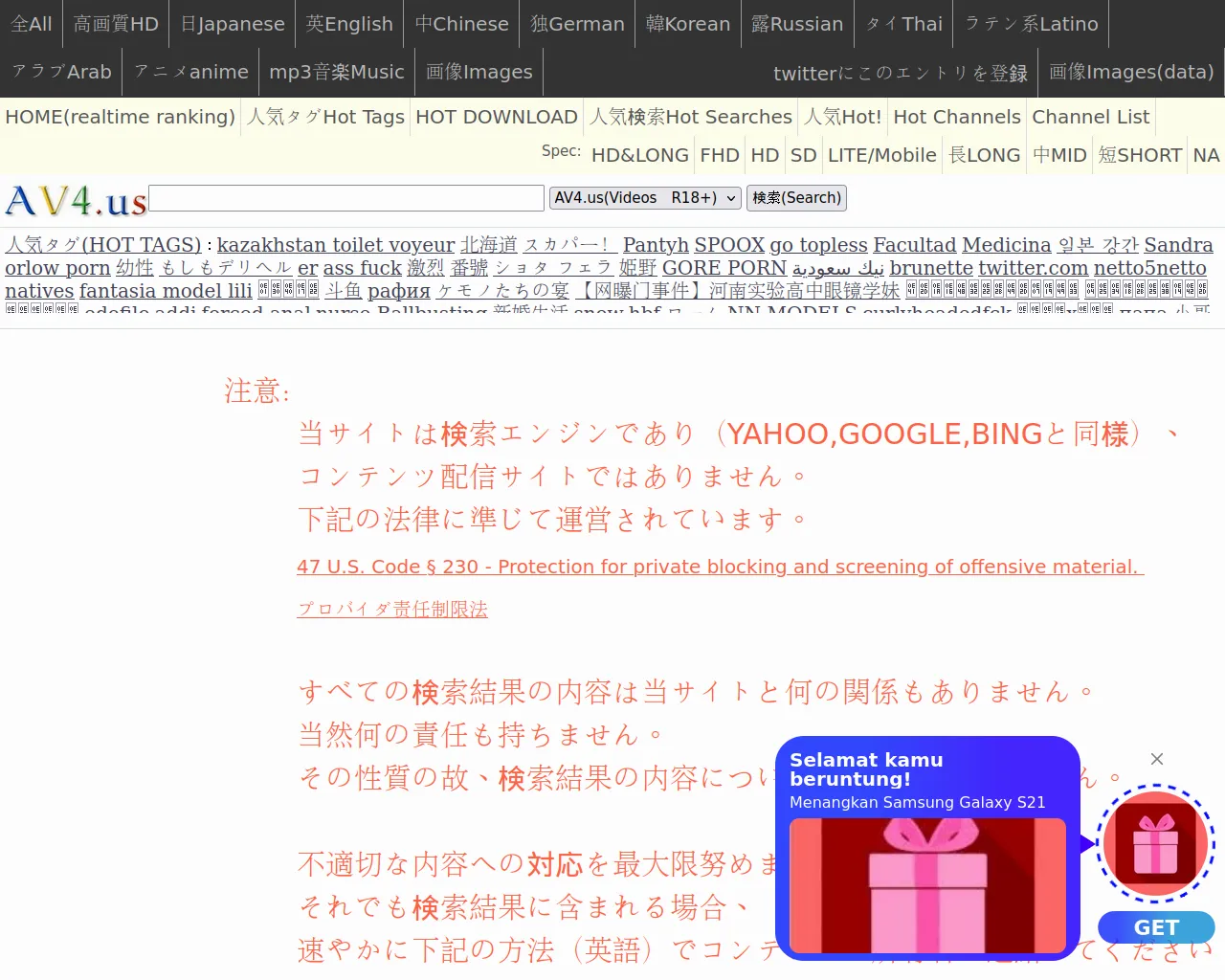The image size is (1225, 980).
Task: Click the プロバイダ責任制限法 link
Action: 391,609
